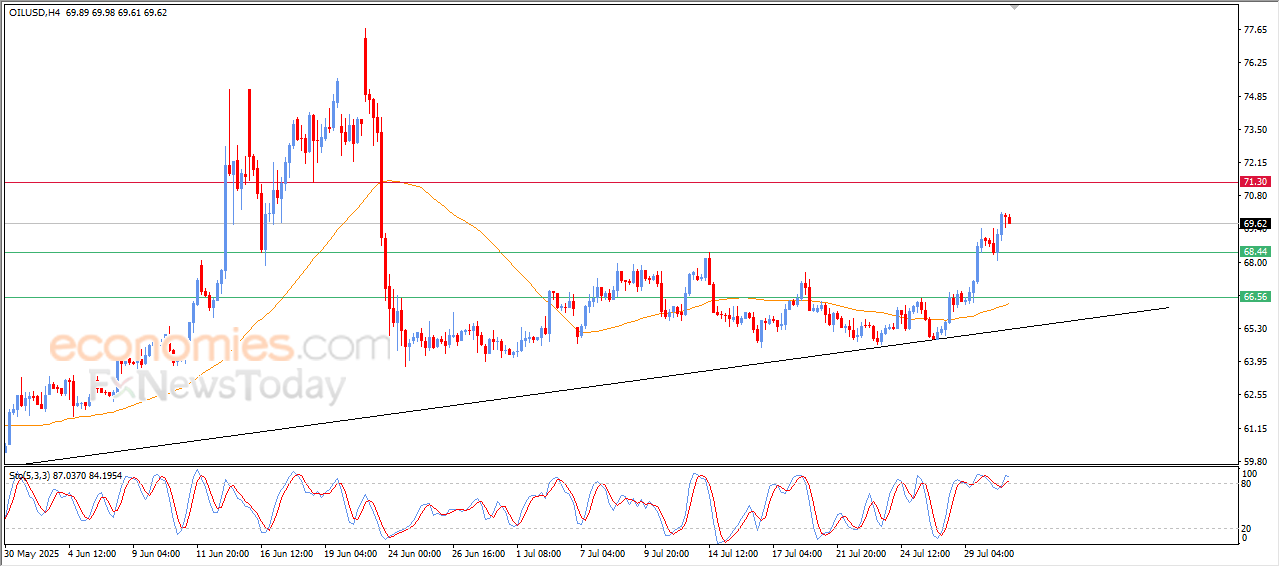Click the 1 Jul 08:00 time label
This screenshot has height=567, width=1280.
[540, 552]
